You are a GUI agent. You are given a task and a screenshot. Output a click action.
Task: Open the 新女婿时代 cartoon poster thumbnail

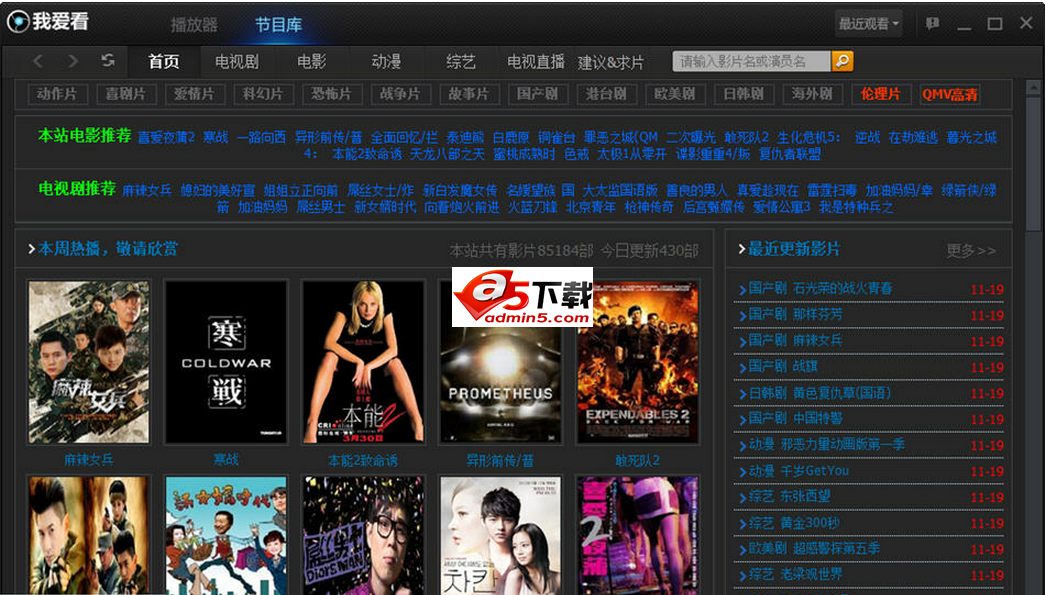(x=226, y=536)
